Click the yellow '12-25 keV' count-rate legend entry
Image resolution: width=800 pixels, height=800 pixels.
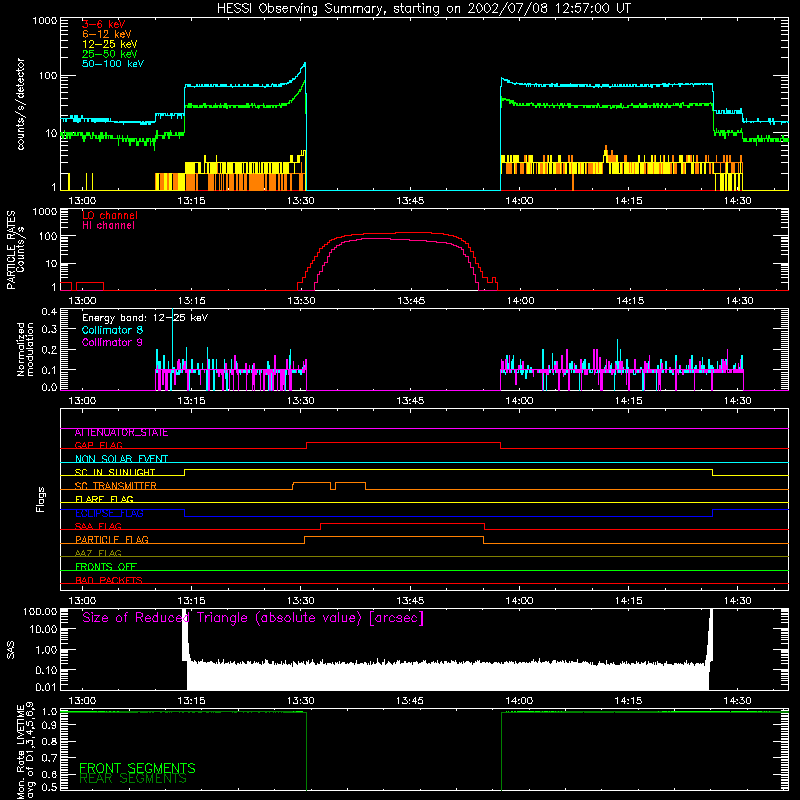(x=110, y=44)
